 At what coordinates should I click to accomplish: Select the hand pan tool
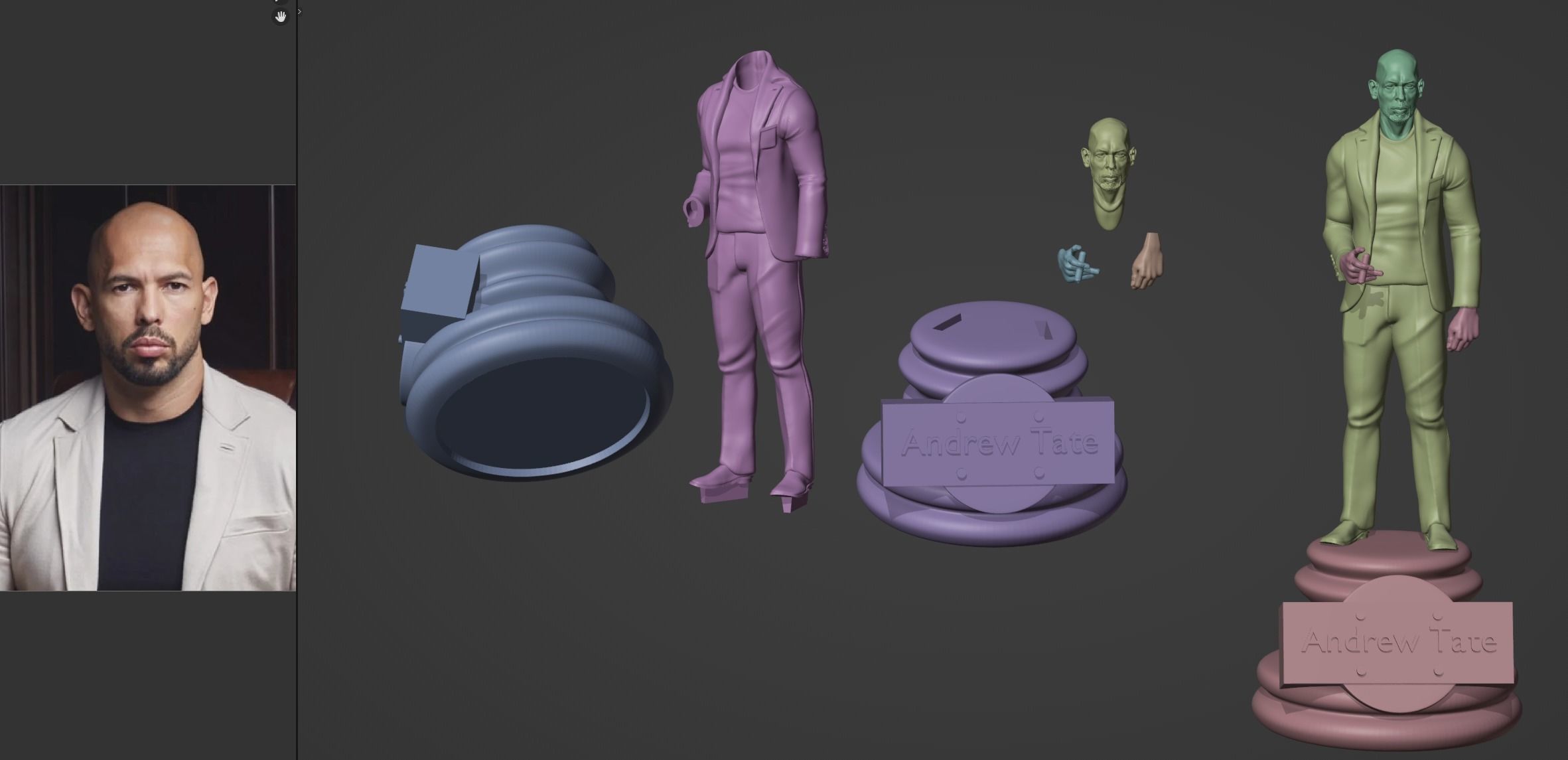click(281, 17)
